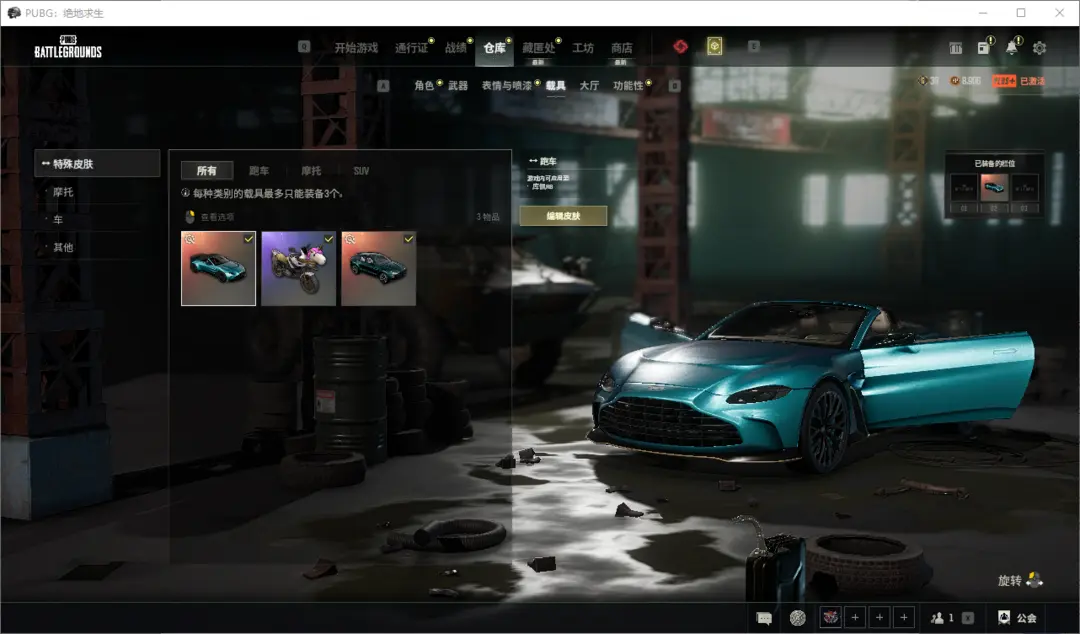
Task: Open the yellow crate box icon
Action: pos(714,46)
